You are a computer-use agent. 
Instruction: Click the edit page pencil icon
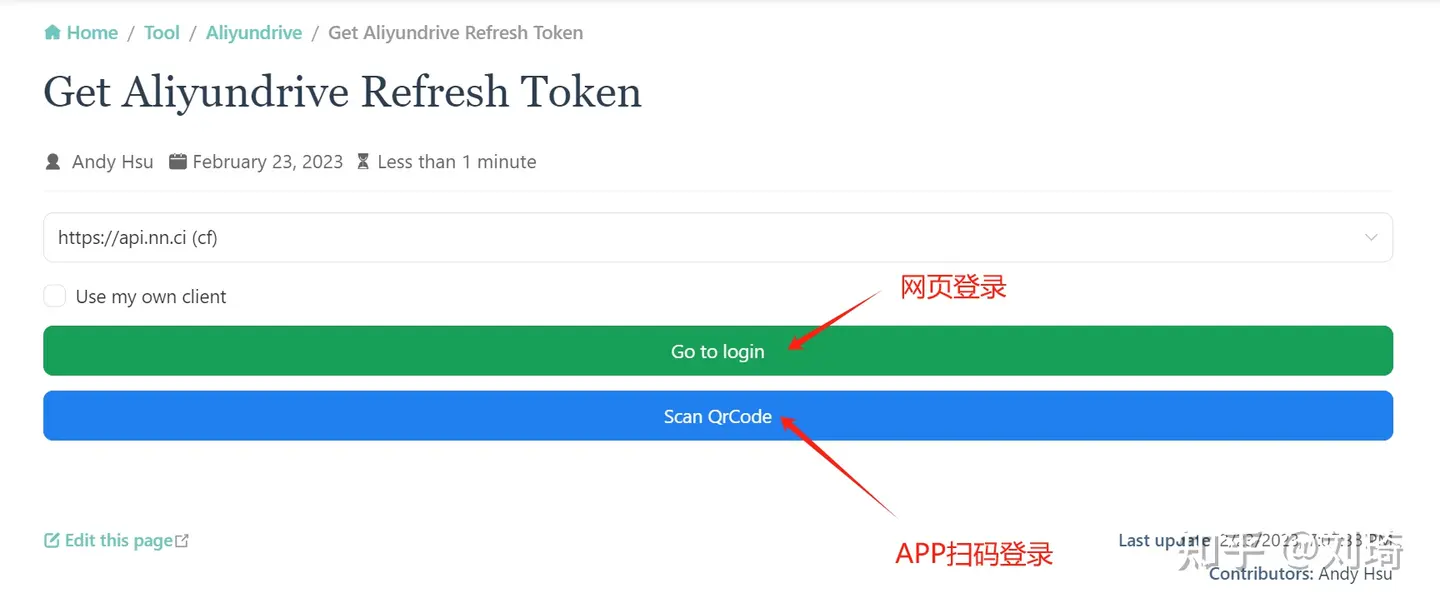[x=52, y=541]
